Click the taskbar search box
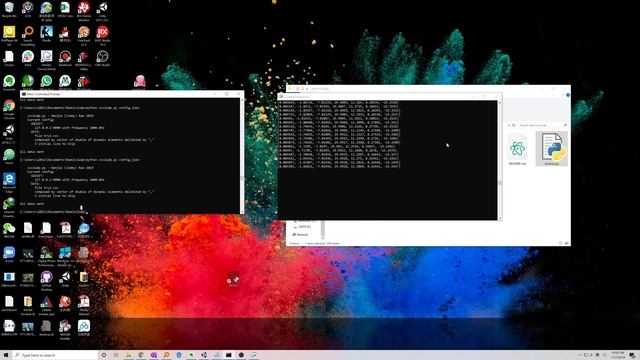640x360 pixels. point(56,355)
